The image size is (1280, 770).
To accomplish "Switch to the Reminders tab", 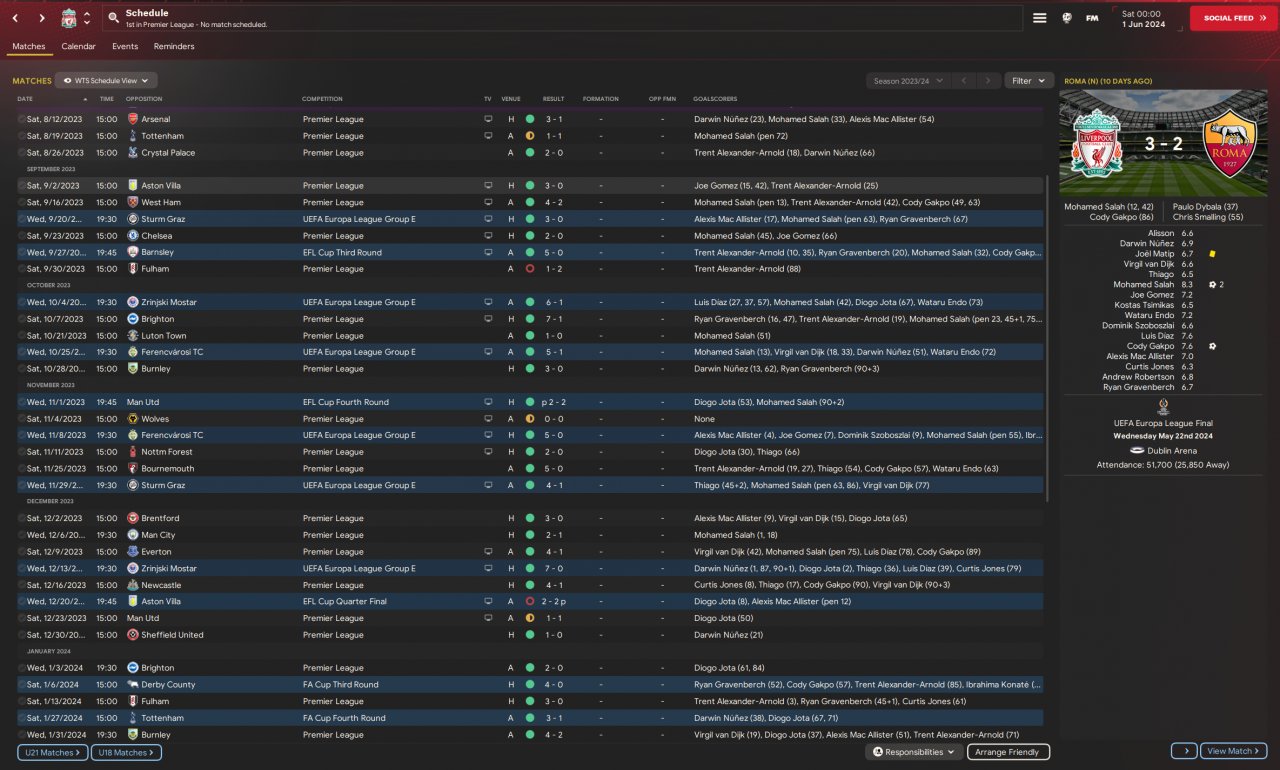I will pos(174,47).
